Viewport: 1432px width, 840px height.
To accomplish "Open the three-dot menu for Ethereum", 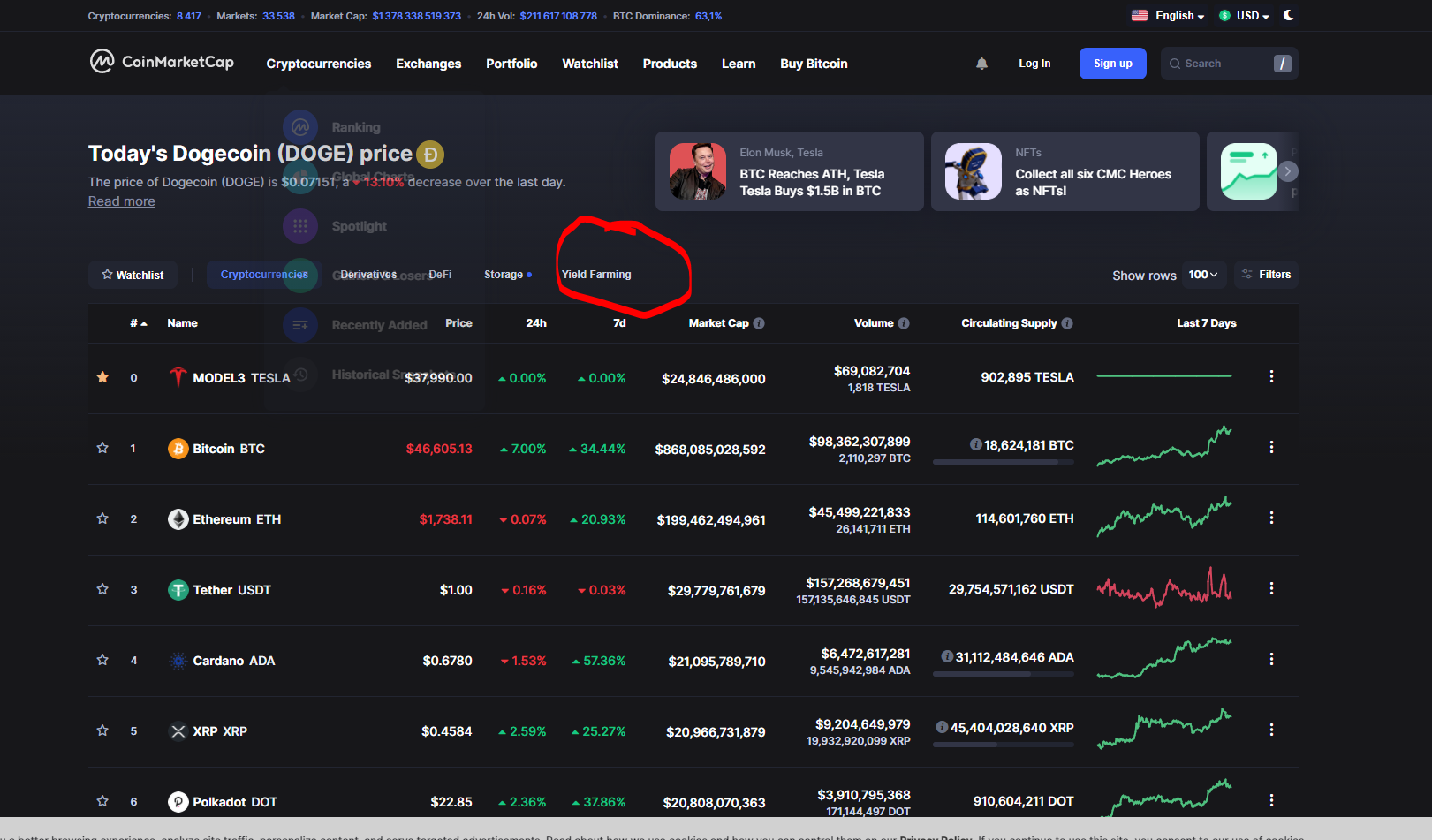I will pyautogui.click(x=1271, y=518).
